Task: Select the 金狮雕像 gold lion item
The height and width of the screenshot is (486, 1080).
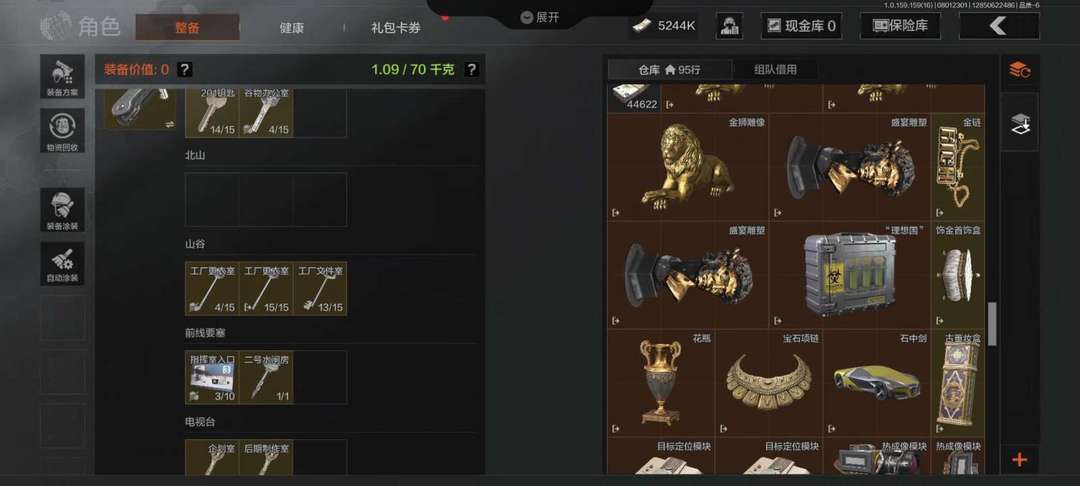Action: coord(687,167)
